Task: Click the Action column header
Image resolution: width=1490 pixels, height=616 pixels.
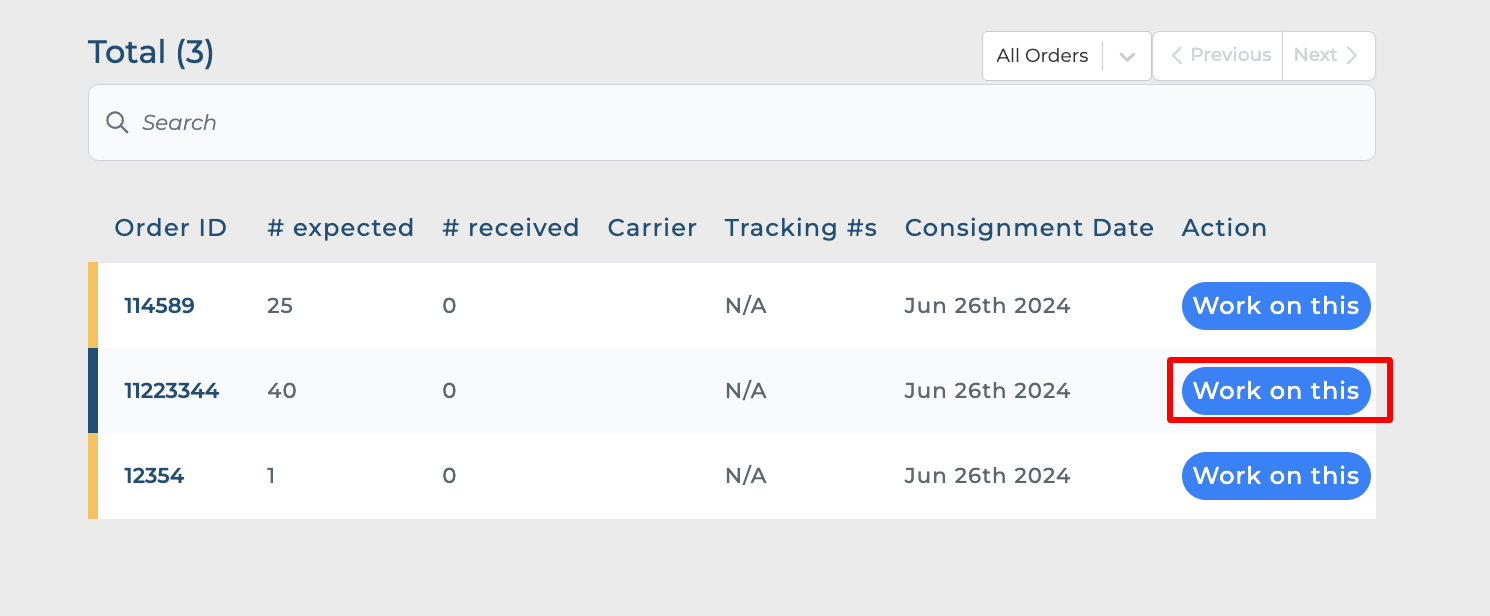Action: point(1224,228)
